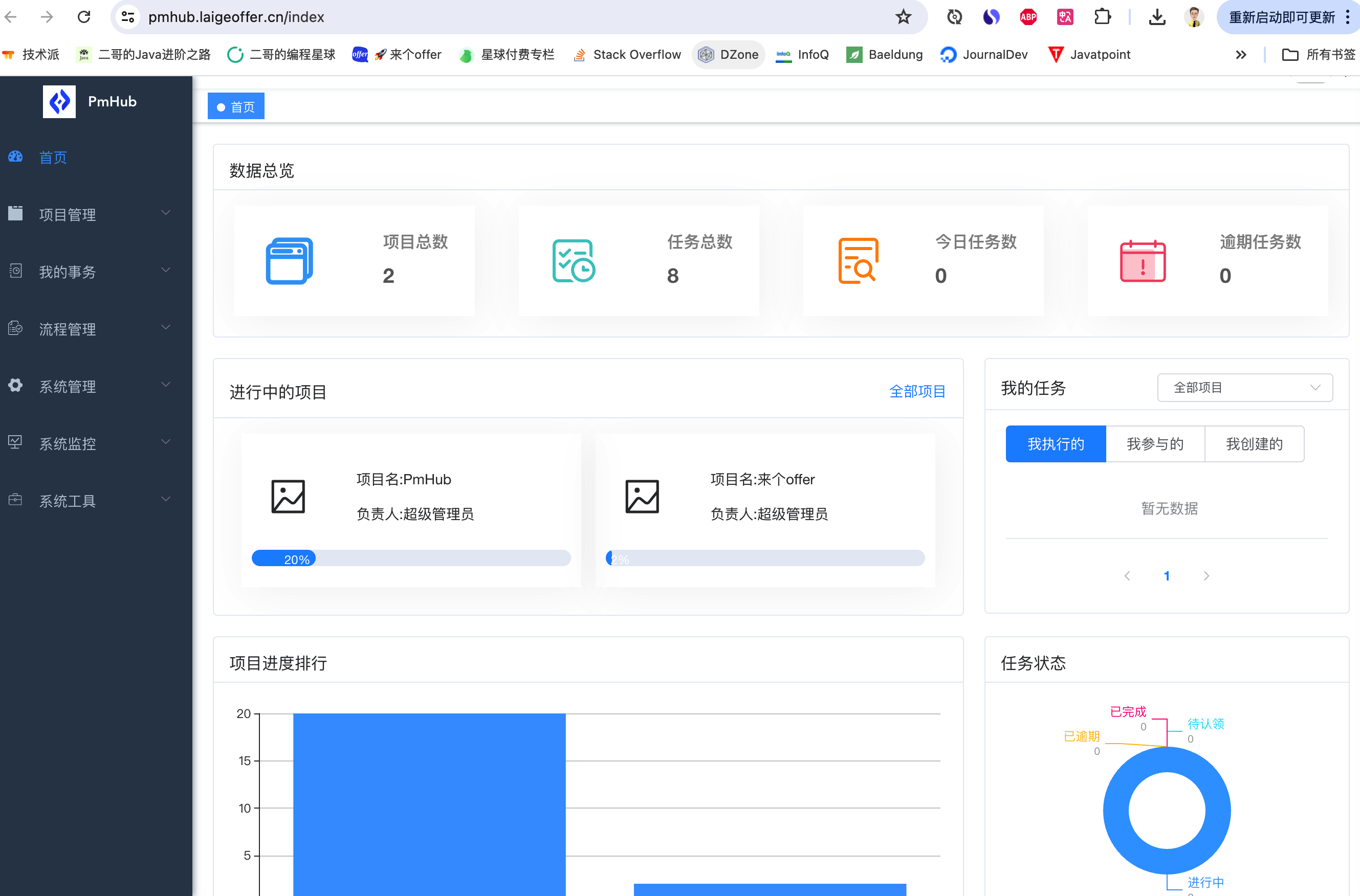Open the downloads icon in toolbar
This screenshot has height=896, width=1360.
(1157, 17)
